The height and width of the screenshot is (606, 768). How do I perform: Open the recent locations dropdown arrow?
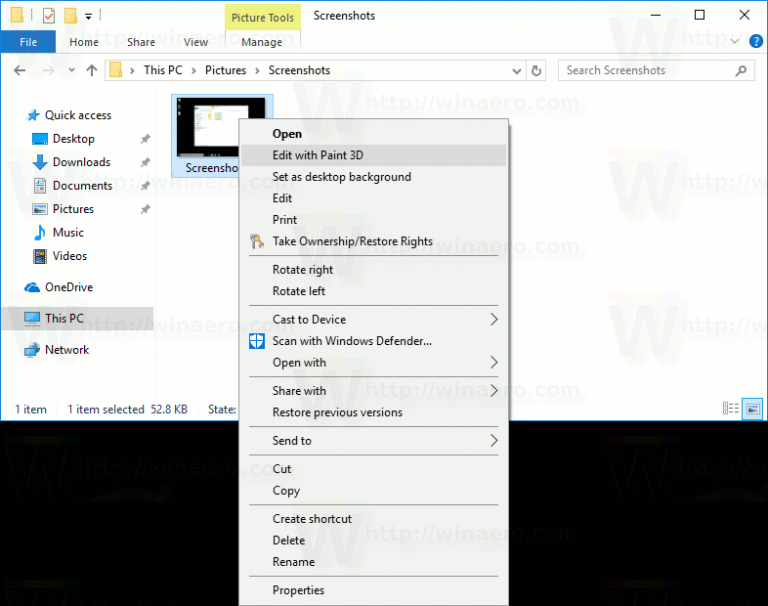72,70
